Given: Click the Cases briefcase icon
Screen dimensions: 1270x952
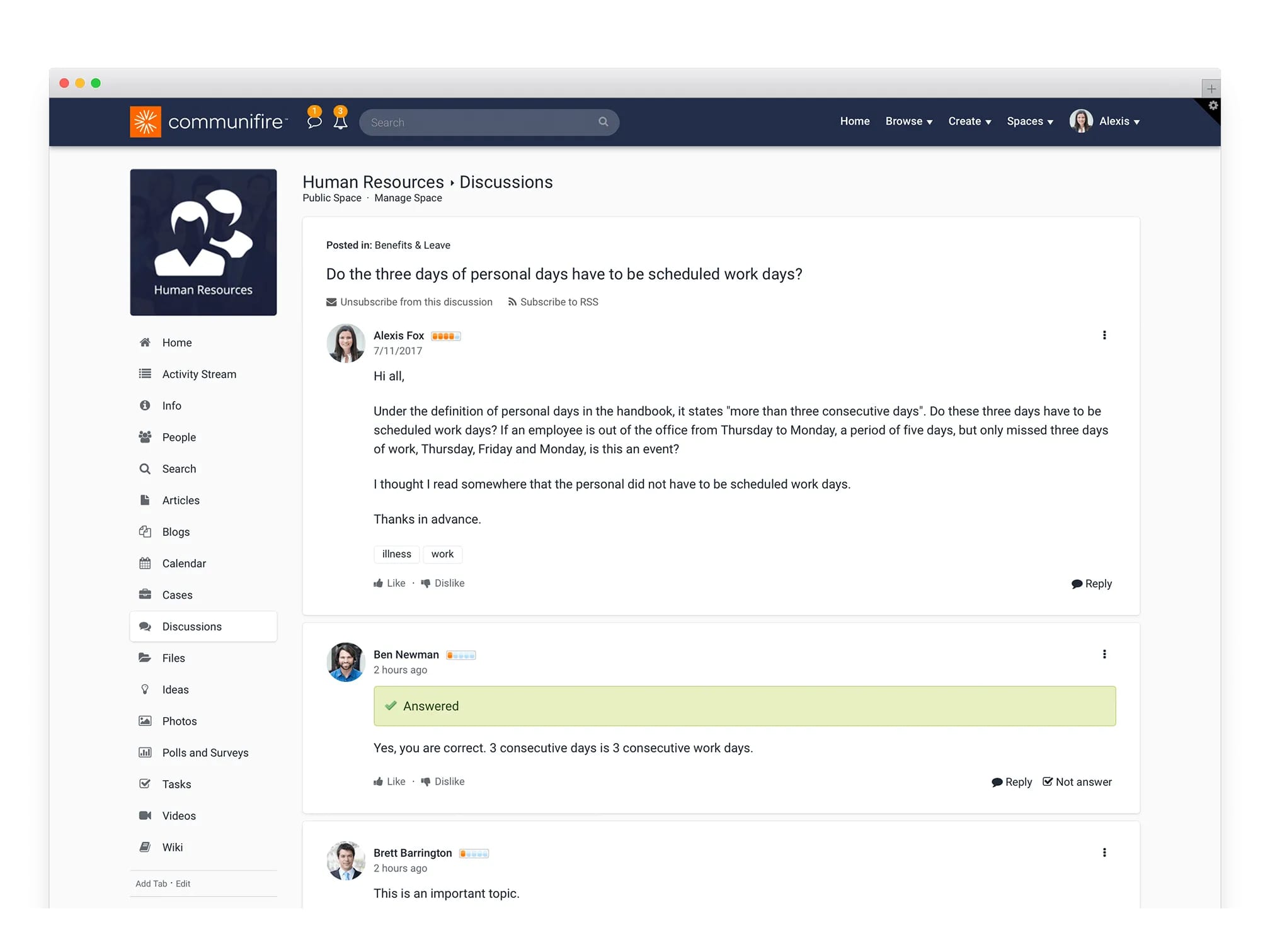Looking at the screenshot, I should tap(145, 594).
